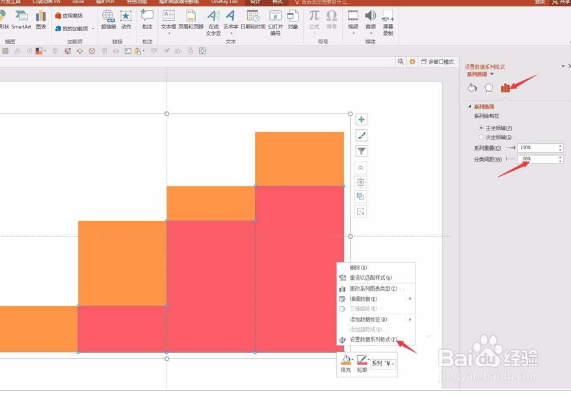Click the color swatch icon in quick toolbar
This screenshot has height=396, width=571.
tap(39, 51)
